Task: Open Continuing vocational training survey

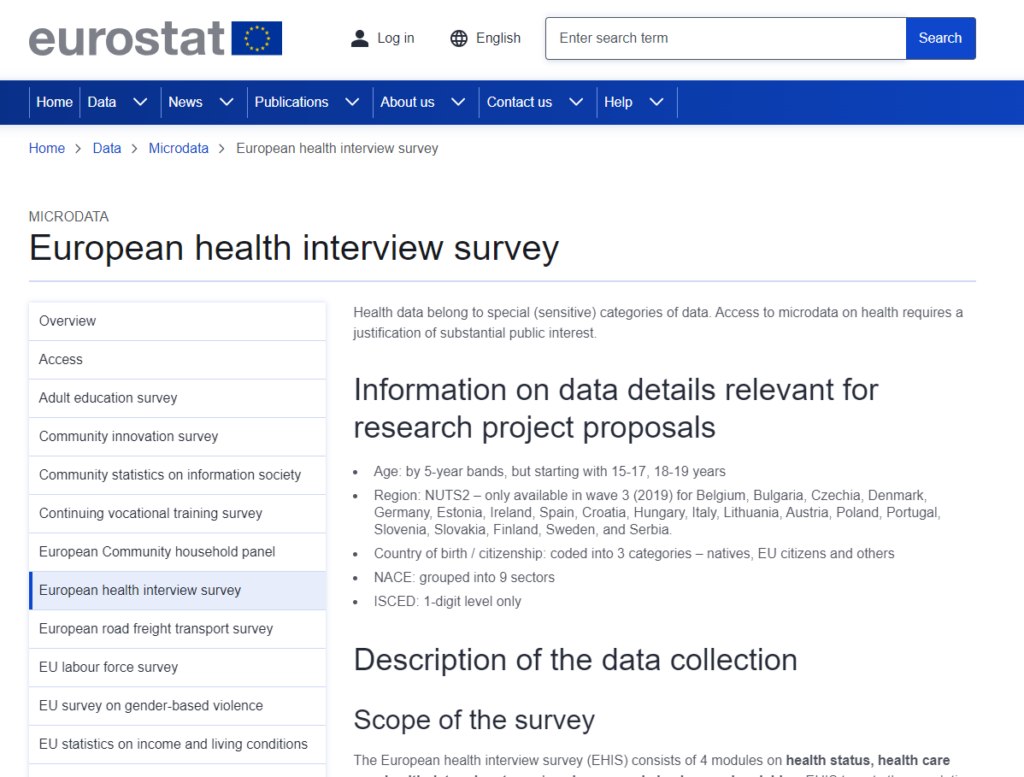Action: pyautogui.click(x=178, y=514)
